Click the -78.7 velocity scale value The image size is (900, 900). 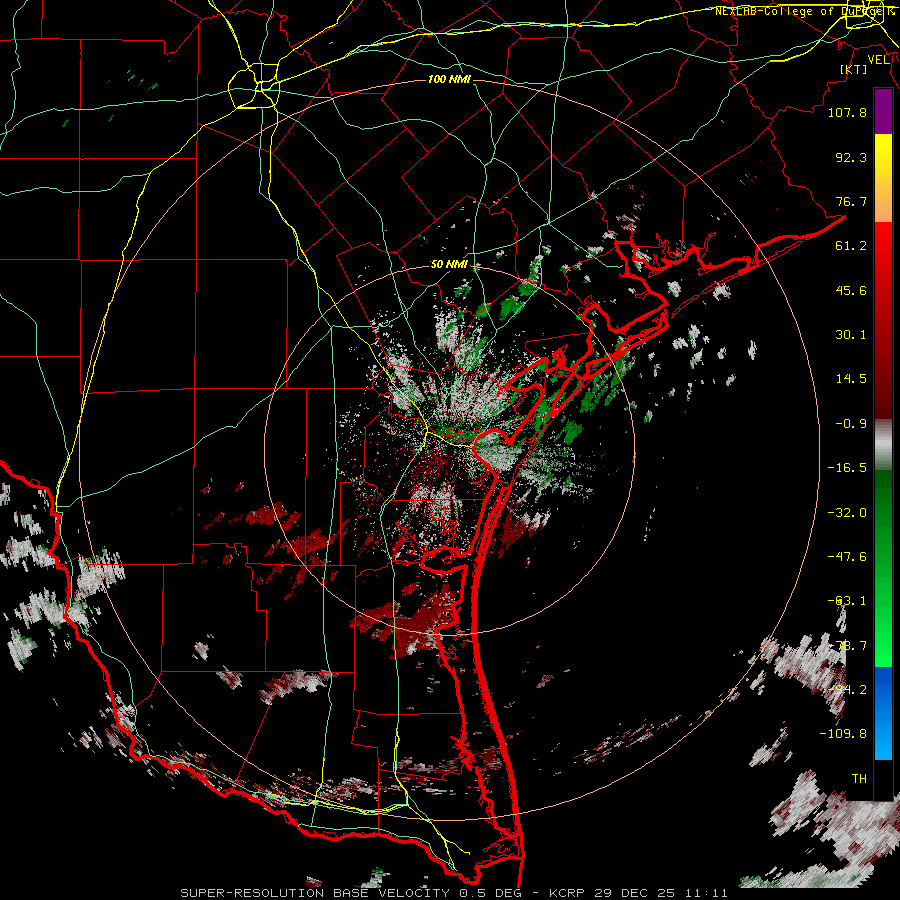point(847,646)
